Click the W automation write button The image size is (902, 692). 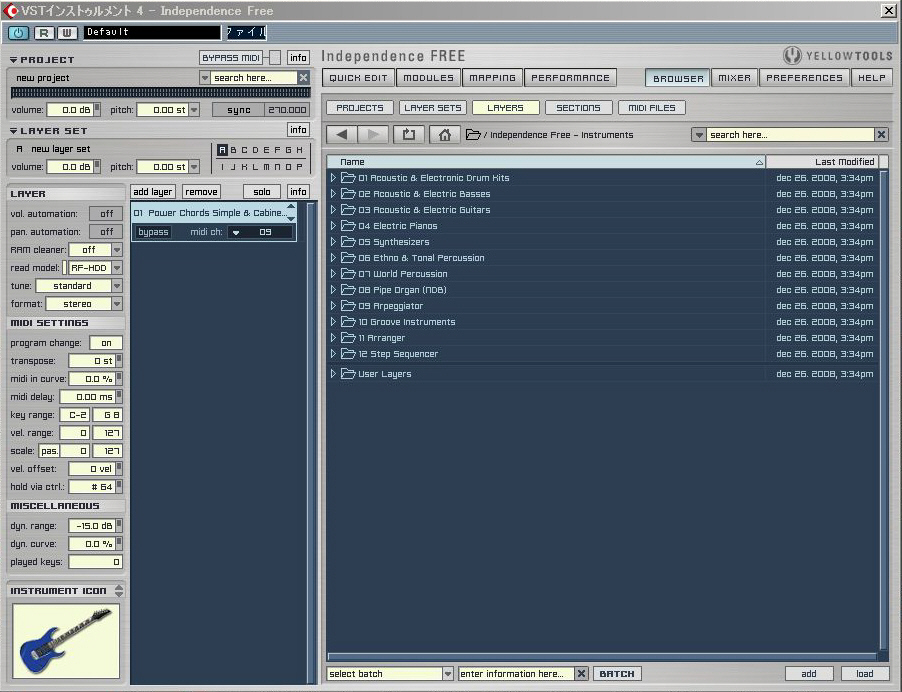click(x=67, y=33)
